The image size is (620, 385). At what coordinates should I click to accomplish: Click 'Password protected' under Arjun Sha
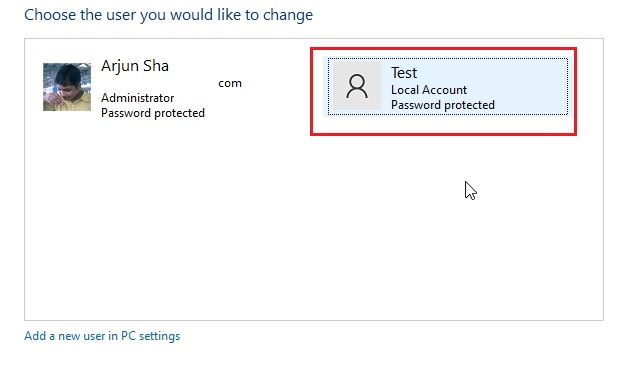[x=153, y=113]
